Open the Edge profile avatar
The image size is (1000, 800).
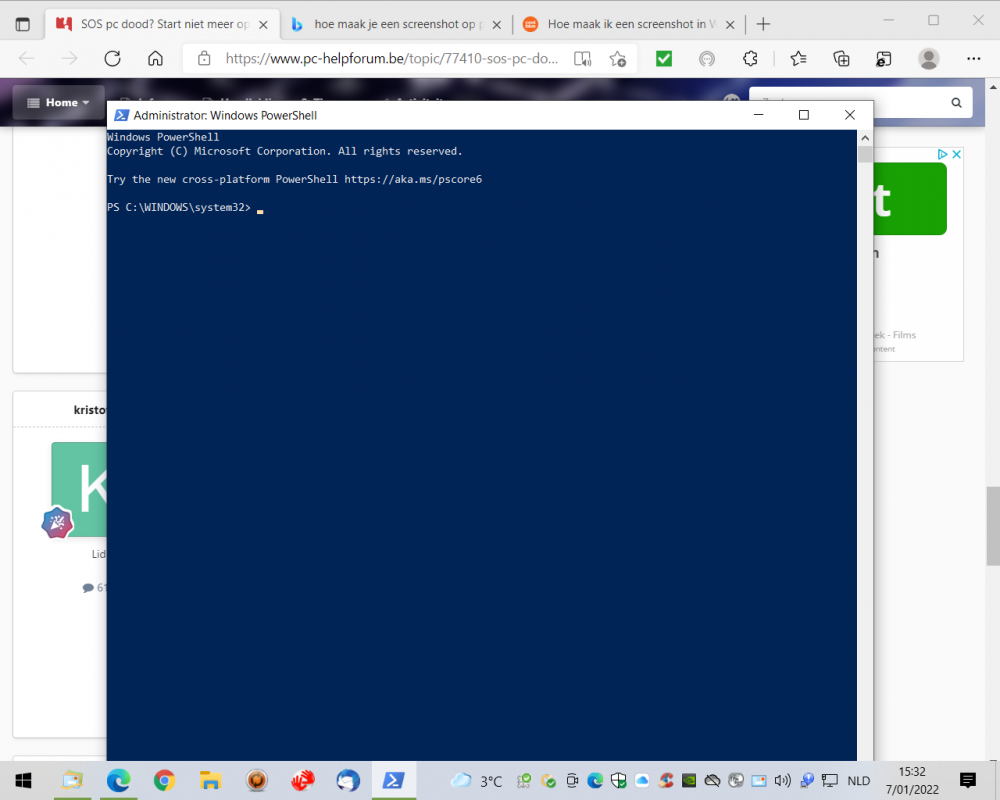[x=929, y=59]
